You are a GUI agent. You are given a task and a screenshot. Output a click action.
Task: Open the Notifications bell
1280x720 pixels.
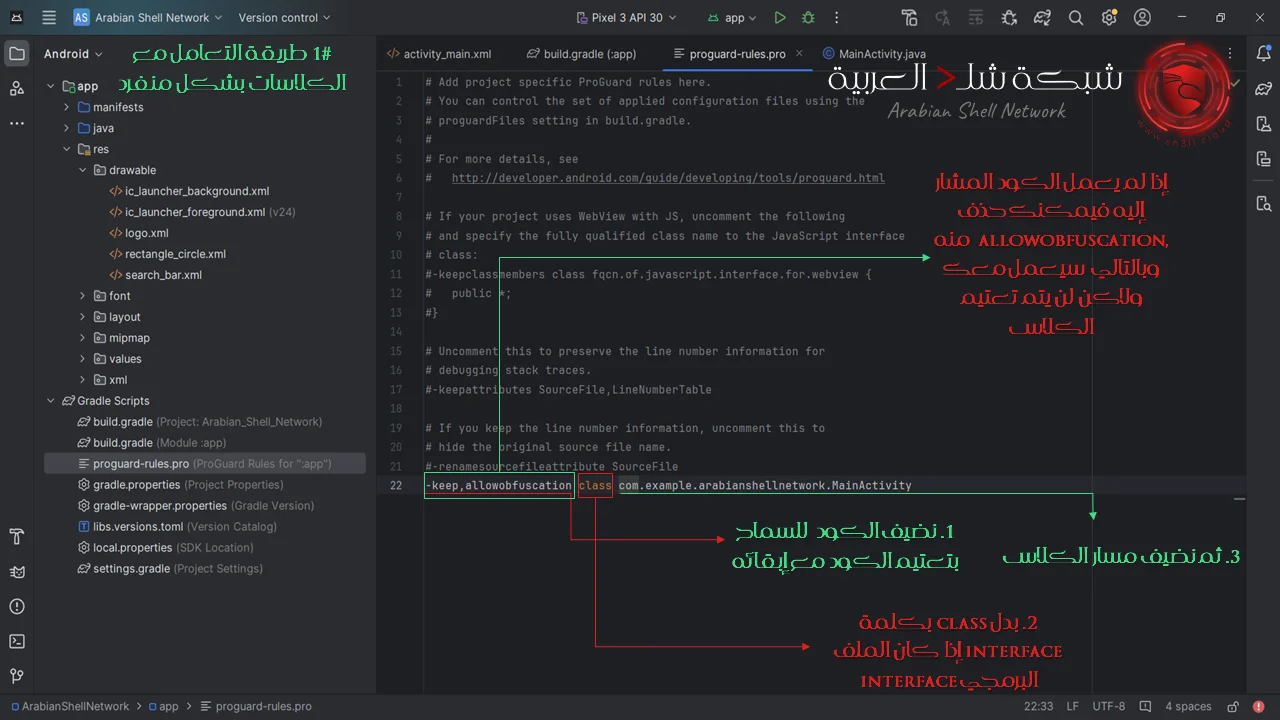click(x=1263, y=54)
